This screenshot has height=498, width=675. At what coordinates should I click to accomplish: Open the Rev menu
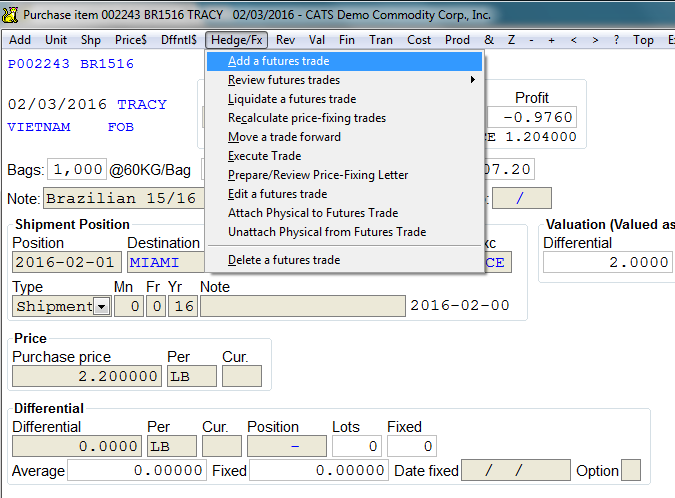click(x=285, y=40)
